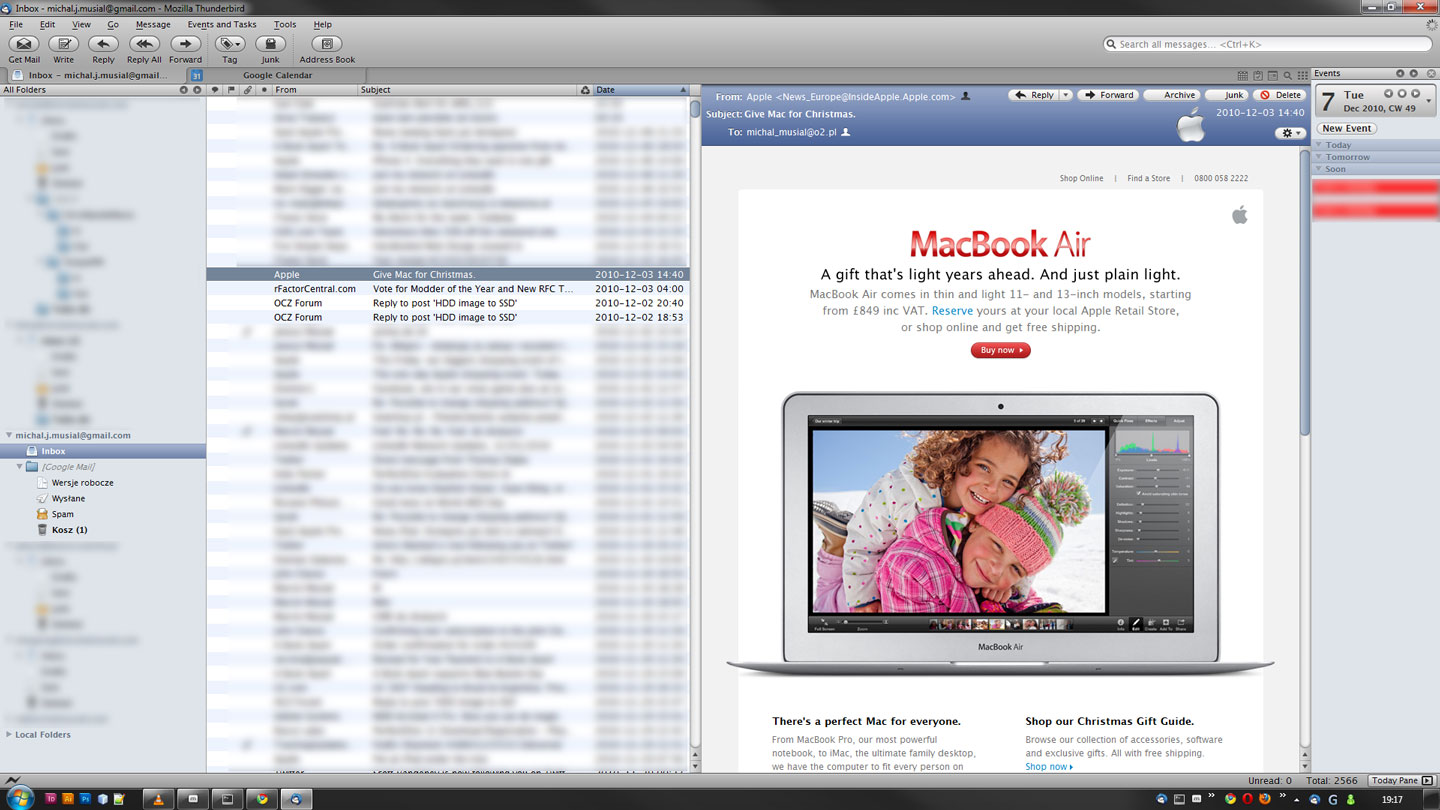Compose a new message with Write

pyautogui.click(x=63, y=44)
